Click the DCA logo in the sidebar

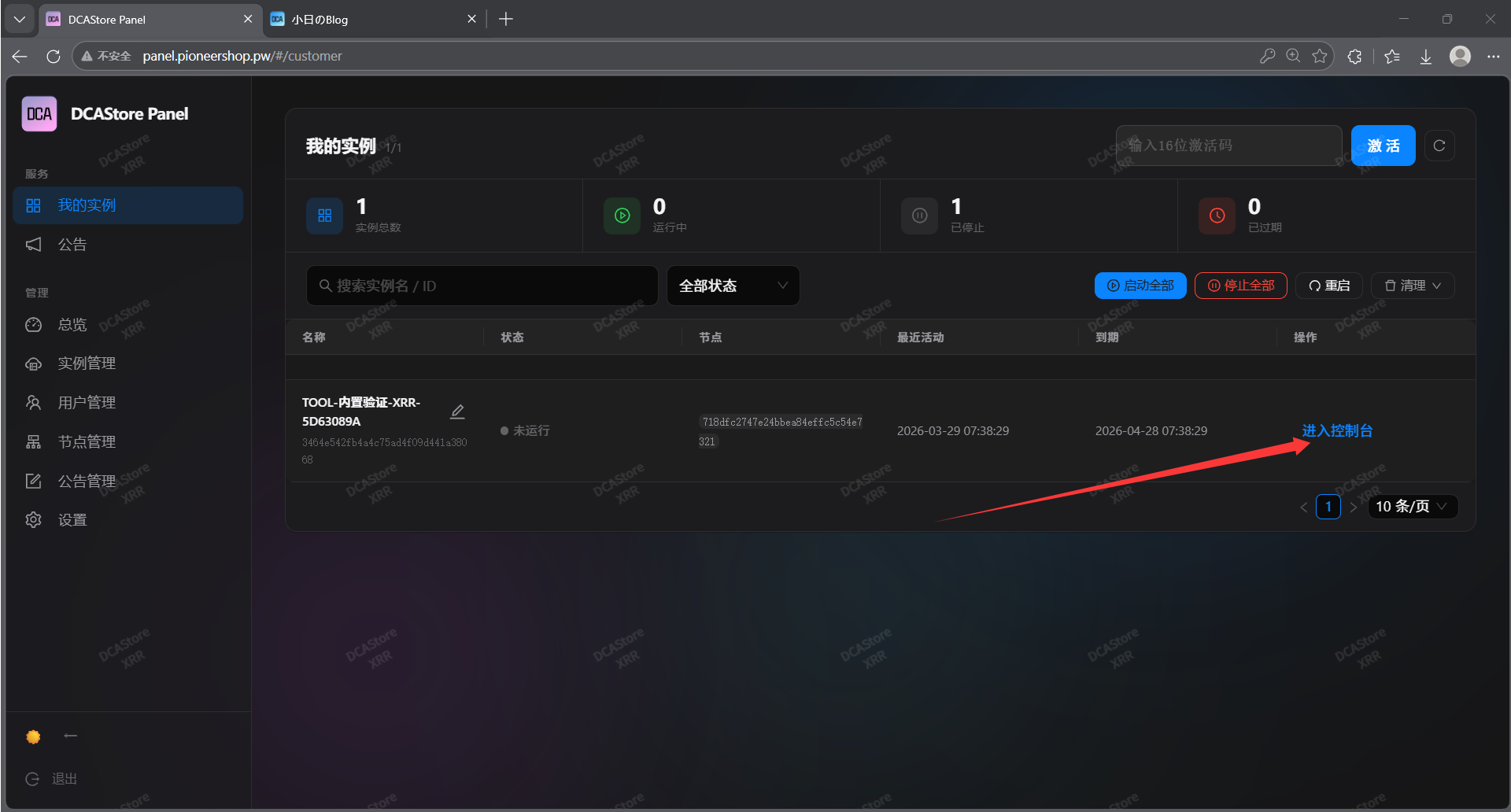click(x=39, y=114)
